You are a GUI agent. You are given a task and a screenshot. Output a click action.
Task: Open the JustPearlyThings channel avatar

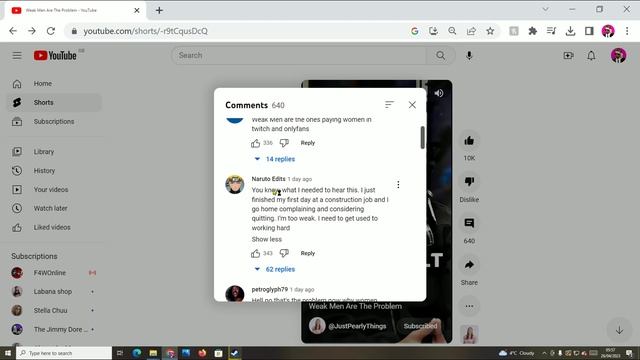[317, 326]
